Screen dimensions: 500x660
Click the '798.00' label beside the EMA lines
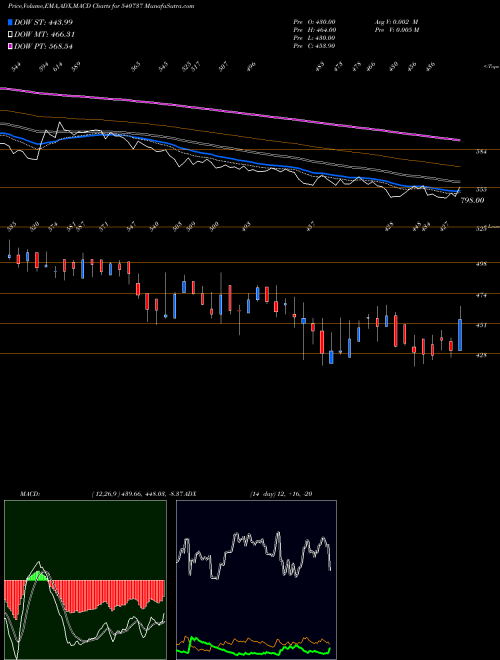tap(472, 200)
